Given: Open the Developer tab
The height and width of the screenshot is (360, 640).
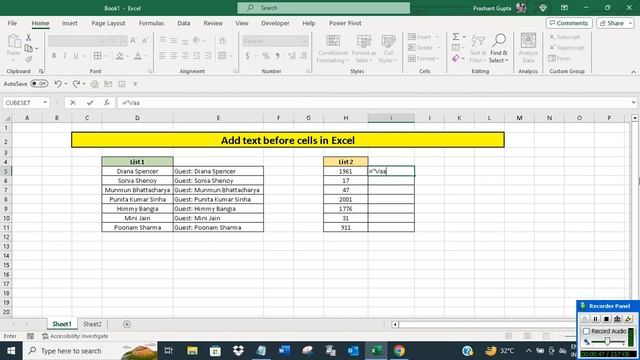Looking at the screenshot, I should coord(275,23).
